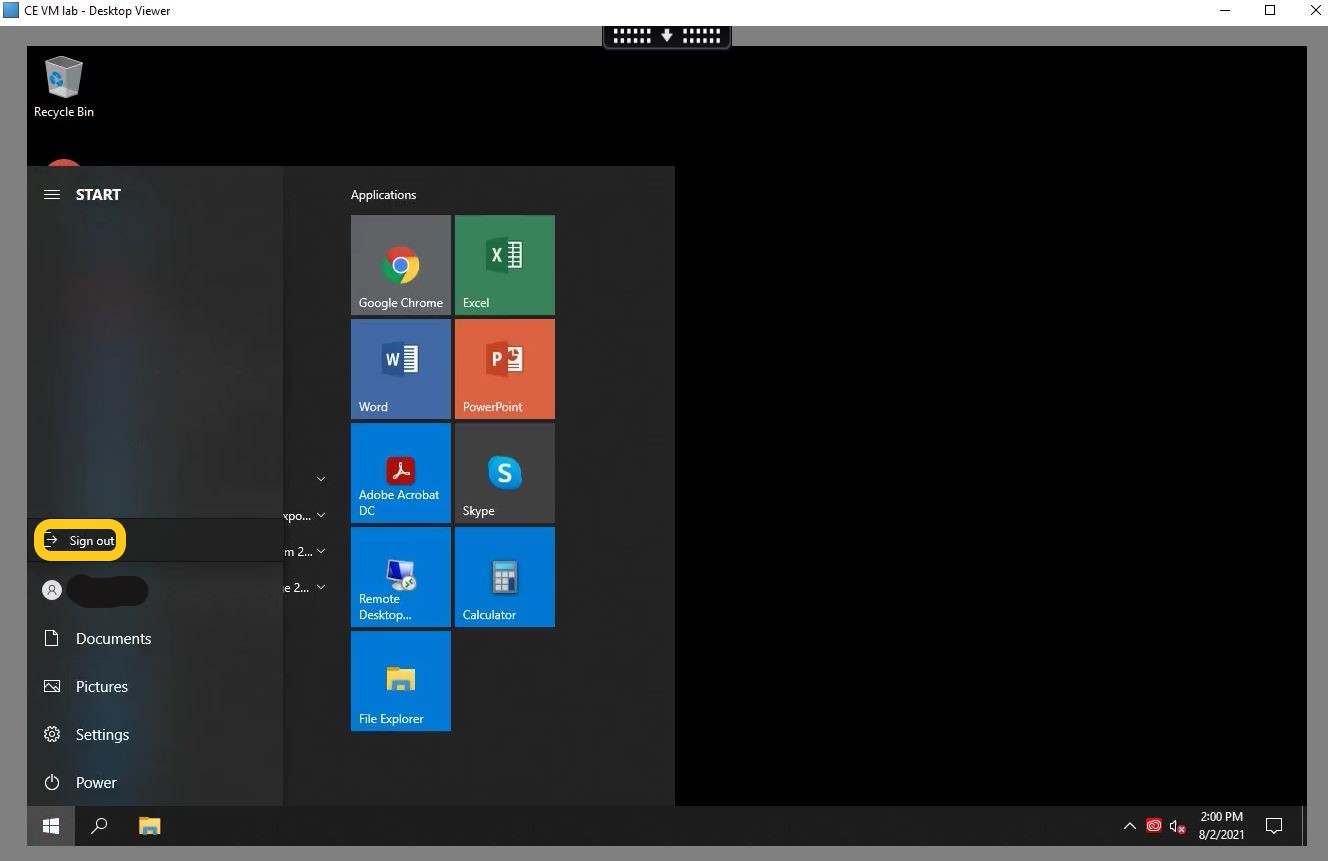Image resolution: width=1328 pixels, height=861 pixels.
Task: Open File Explorer from the taskbar
Action: (x=149, y=826)
